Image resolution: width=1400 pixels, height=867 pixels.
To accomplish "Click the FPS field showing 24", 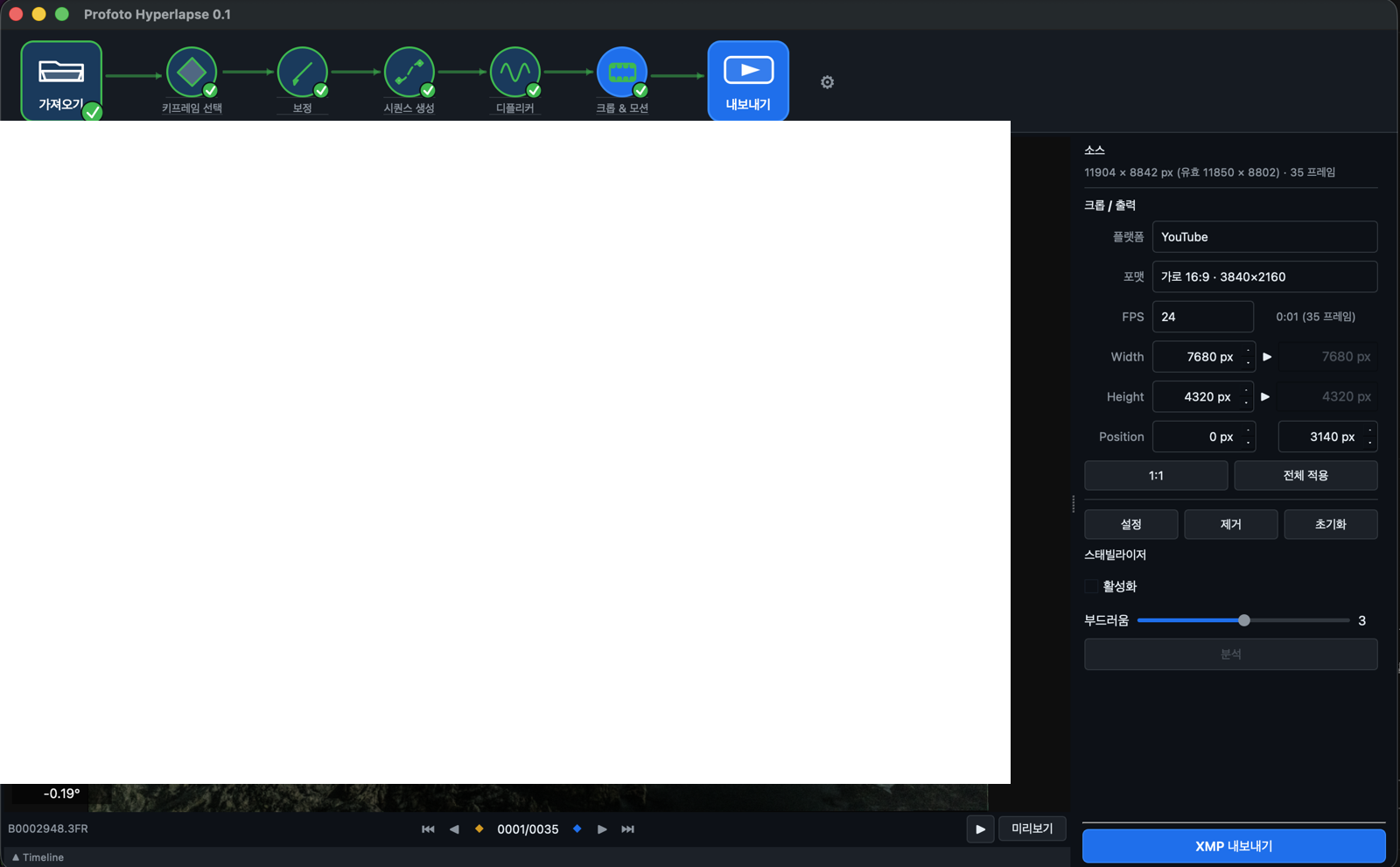I will (x=1202, y=317).
